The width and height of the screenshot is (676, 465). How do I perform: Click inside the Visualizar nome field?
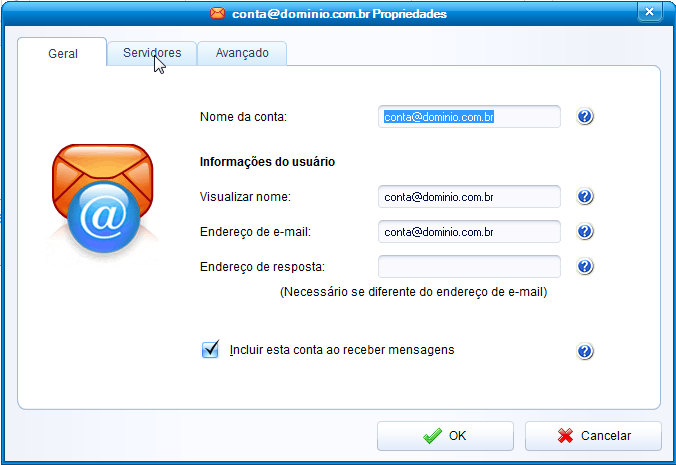coord(469,197)
